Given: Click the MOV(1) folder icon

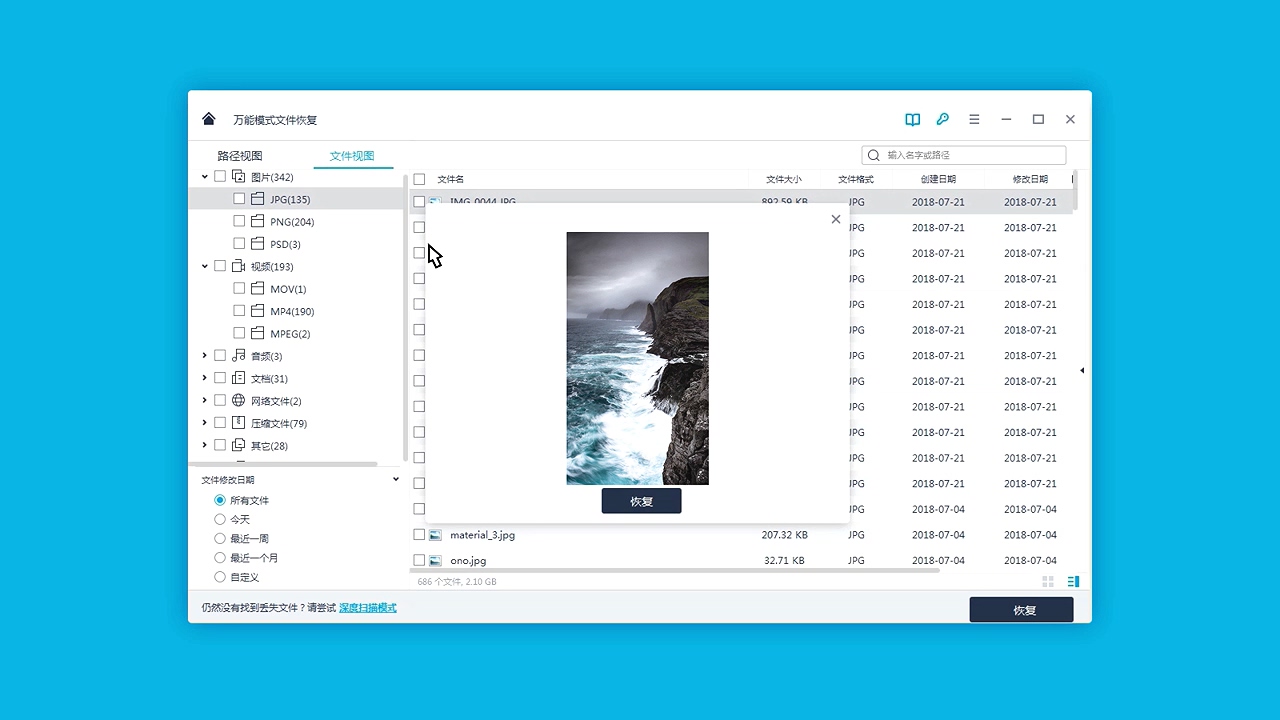Looking at the screenshot, I should coord(258,289).
